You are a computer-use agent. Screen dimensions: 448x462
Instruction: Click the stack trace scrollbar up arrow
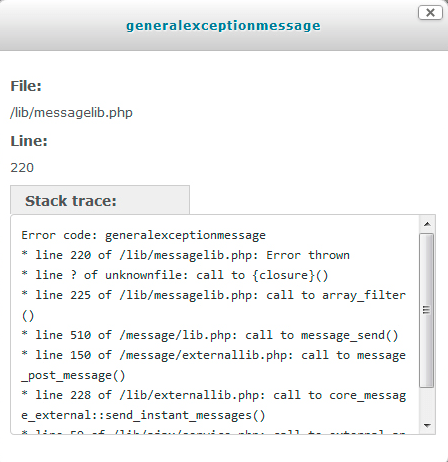[427, 224]
